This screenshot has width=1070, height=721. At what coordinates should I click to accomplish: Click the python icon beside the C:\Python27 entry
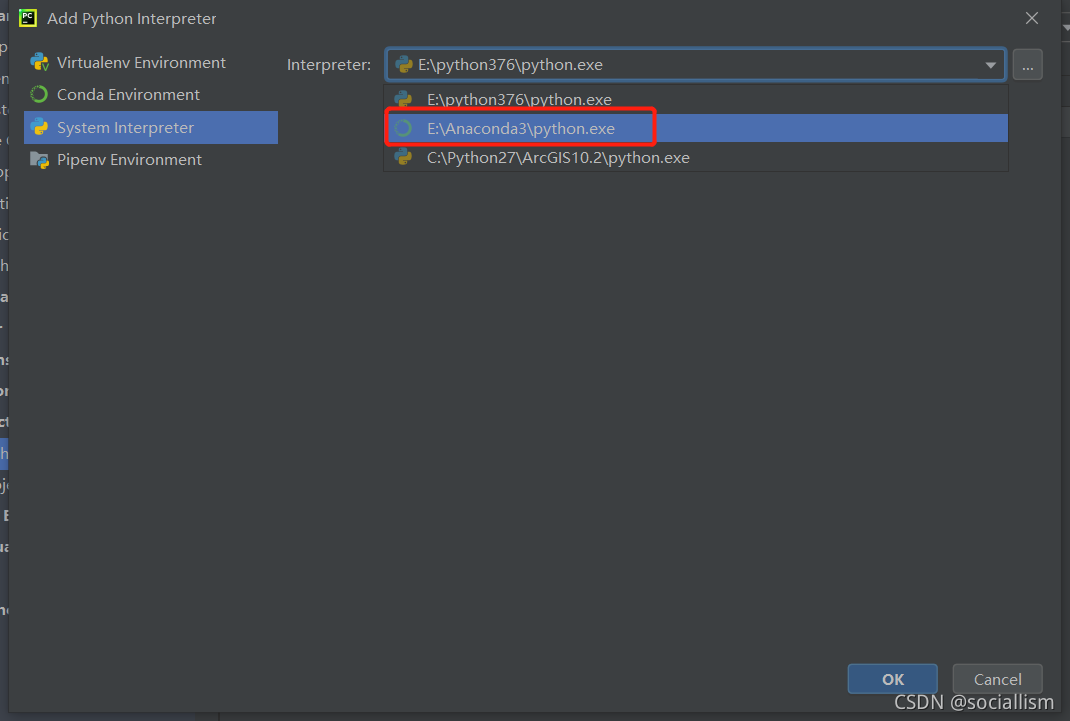403,157
